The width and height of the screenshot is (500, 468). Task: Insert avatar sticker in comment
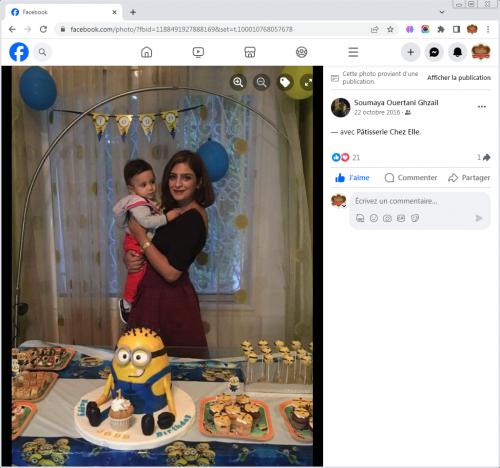click(x=360, y=218)
